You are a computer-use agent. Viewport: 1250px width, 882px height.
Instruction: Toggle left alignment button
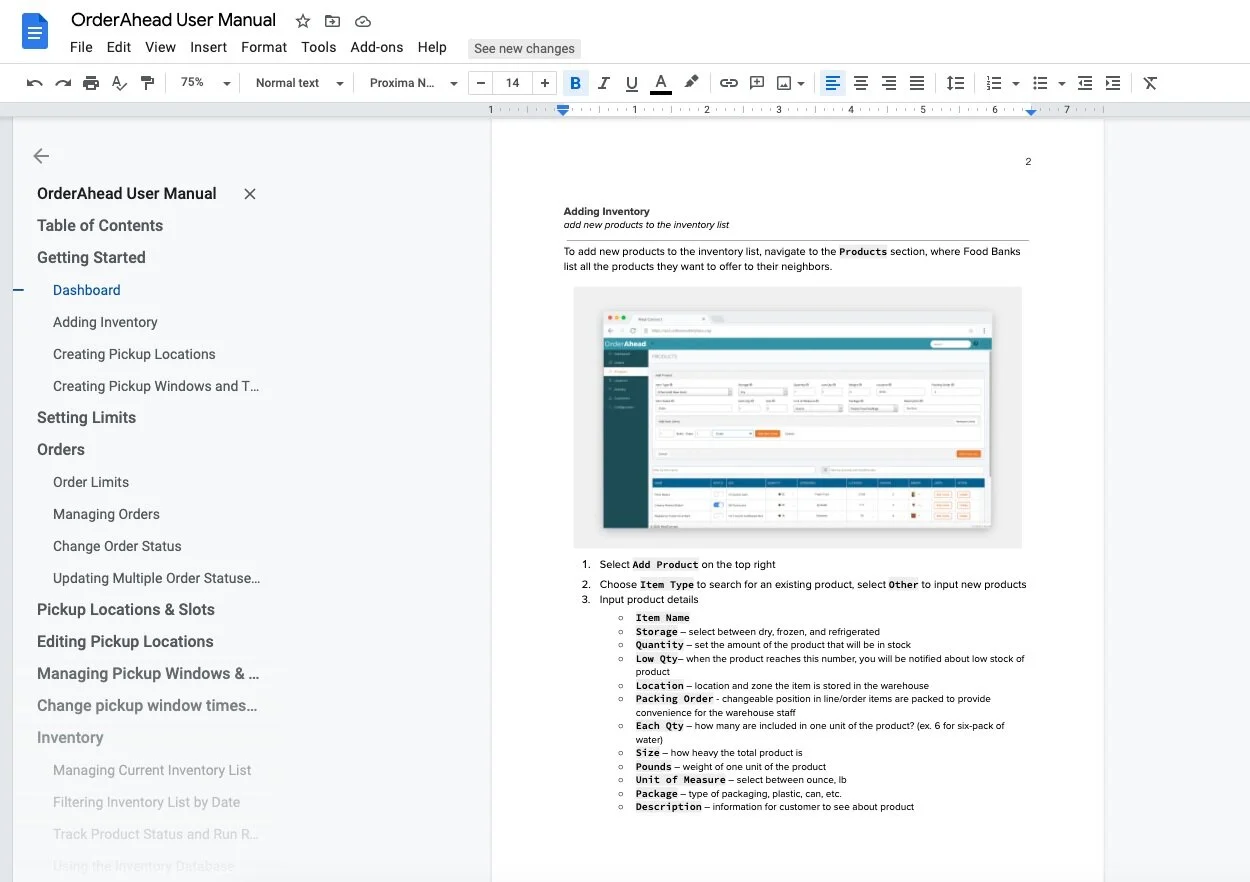(832, 83)
